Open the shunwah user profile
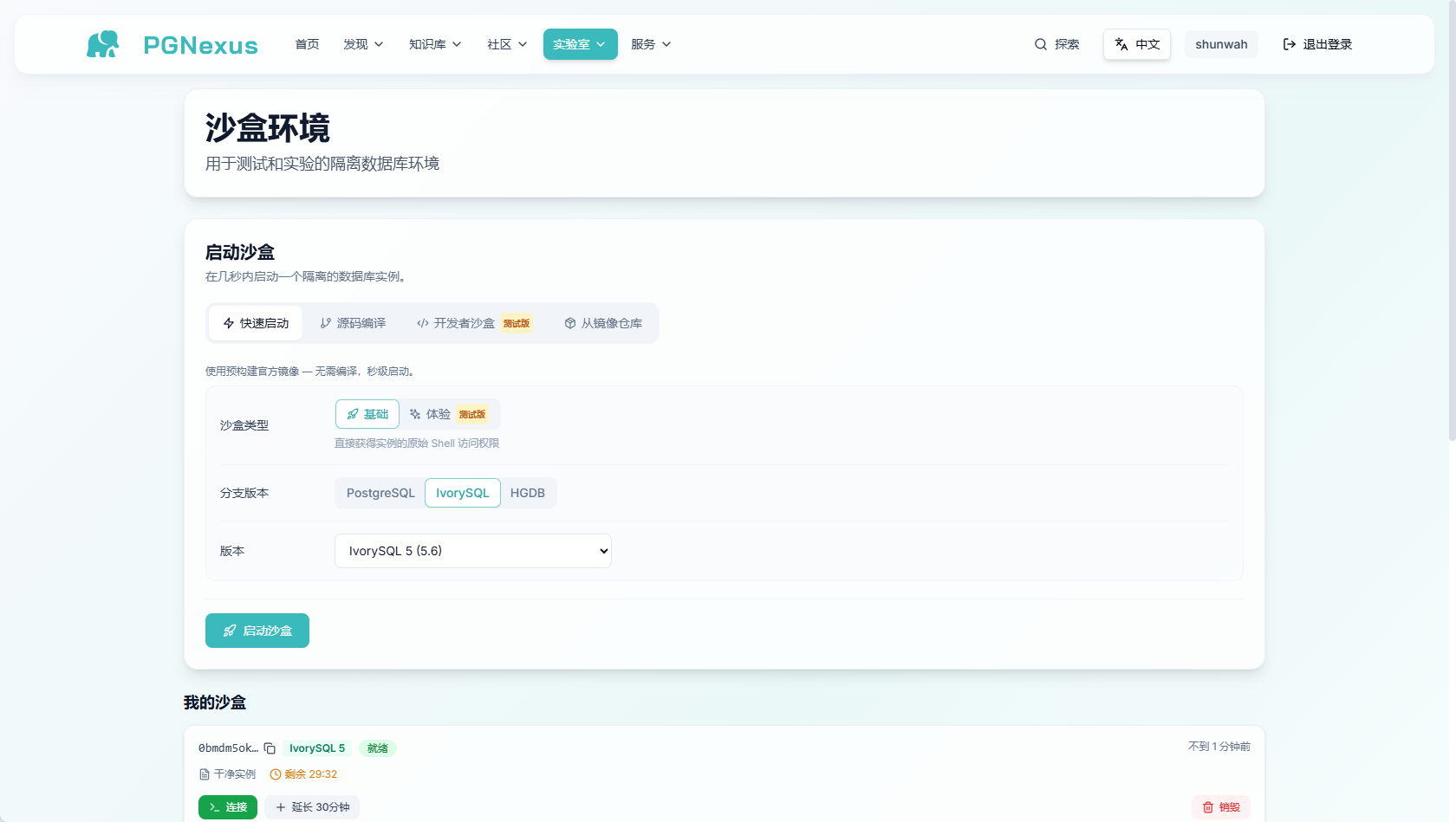 tap(1221, 44)
